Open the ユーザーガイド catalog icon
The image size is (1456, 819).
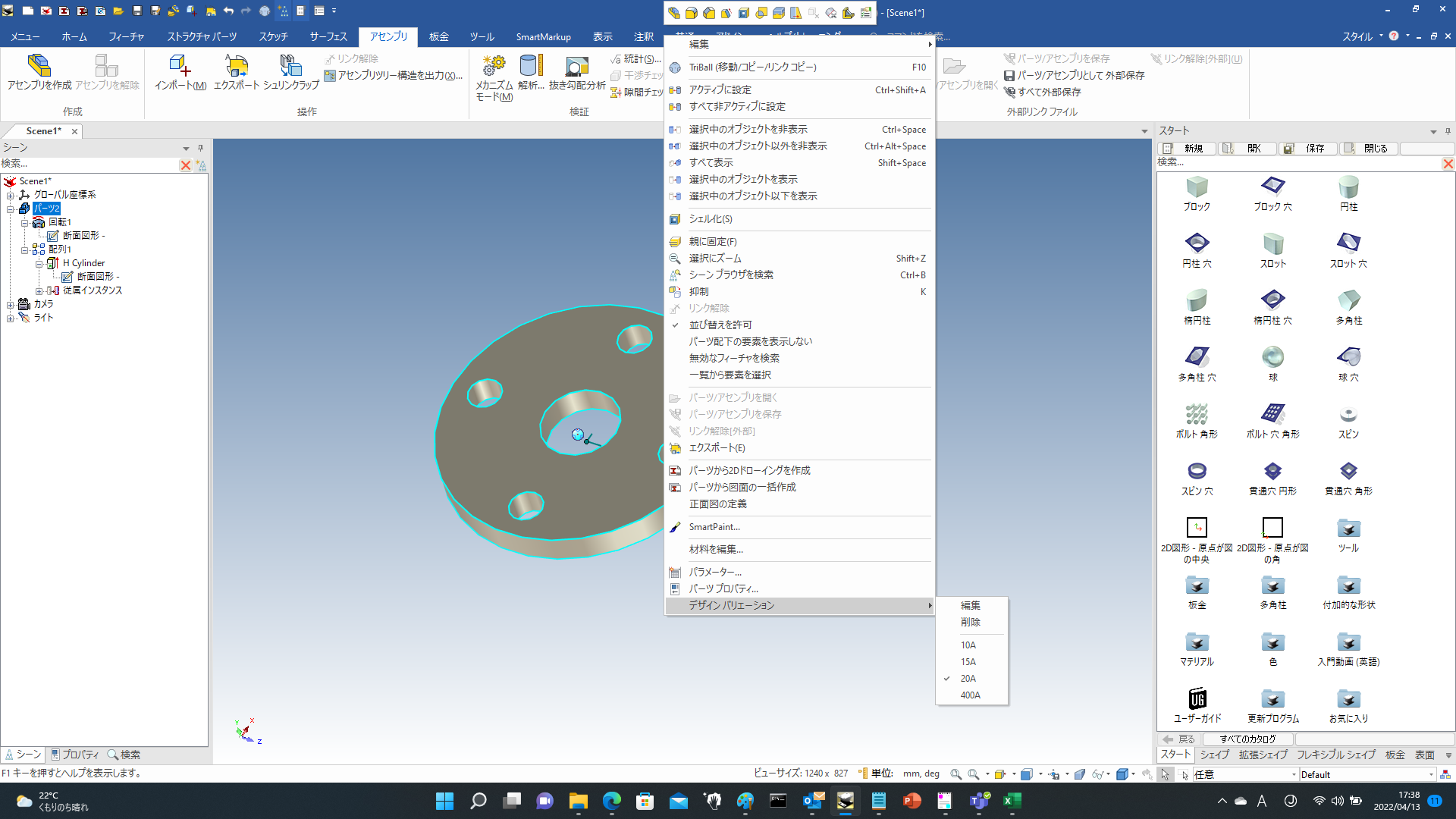[x=1197, y=699]
